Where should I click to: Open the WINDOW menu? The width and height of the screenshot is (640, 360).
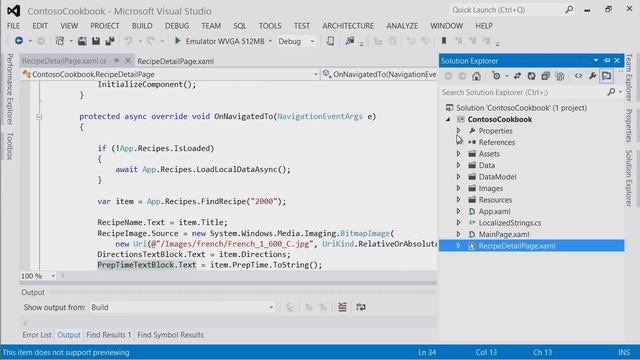[x=447, y=26]
